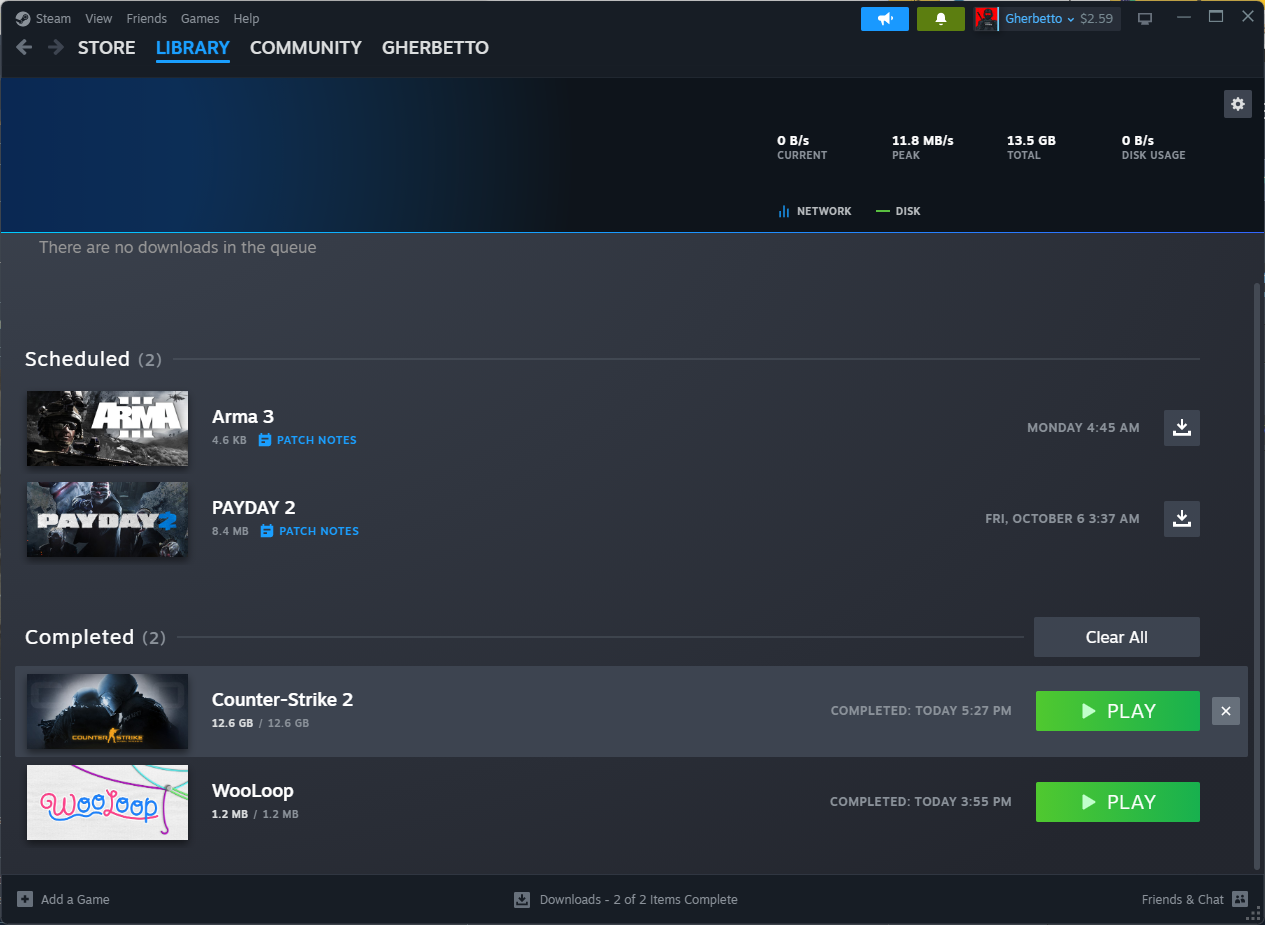Click the Steam logo icon in the menu bar

[23, 19]
